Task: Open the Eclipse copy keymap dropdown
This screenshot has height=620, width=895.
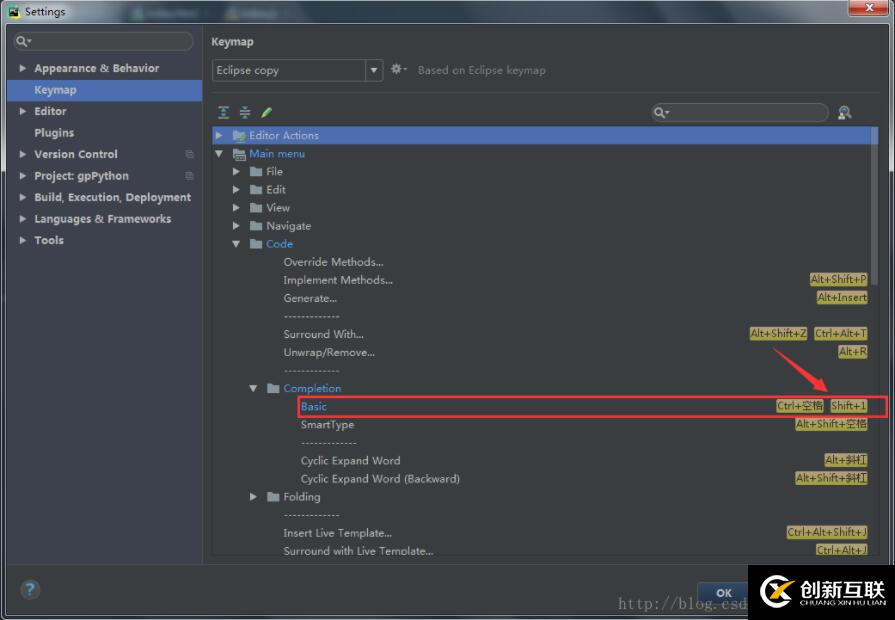Action: tap(374, 70)
